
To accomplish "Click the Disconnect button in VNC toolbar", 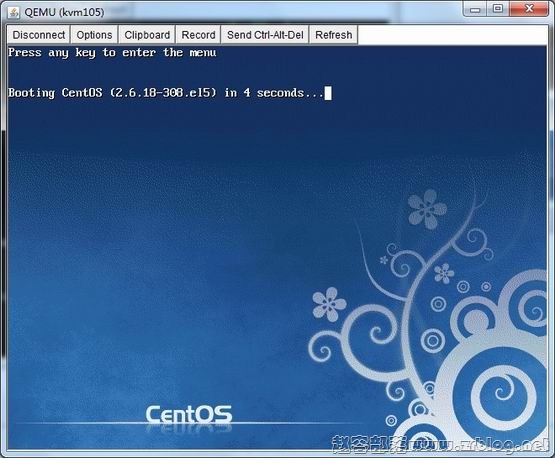I will (39, 35).
